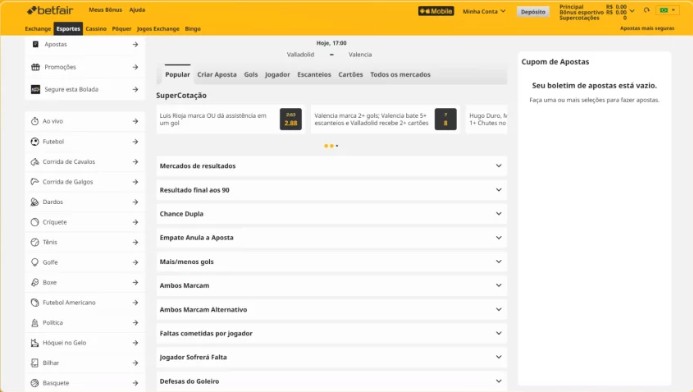This screenshot has height=392, width=693.
Task: Expand Mercados de resultados section
Action: coord(331,166)
